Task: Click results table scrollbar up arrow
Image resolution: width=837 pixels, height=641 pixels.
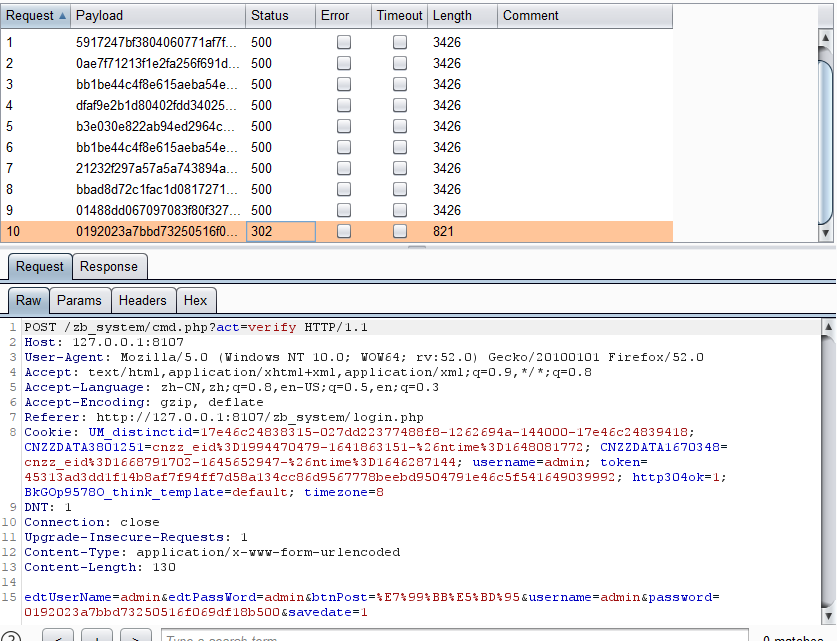Action: point(825,38)
